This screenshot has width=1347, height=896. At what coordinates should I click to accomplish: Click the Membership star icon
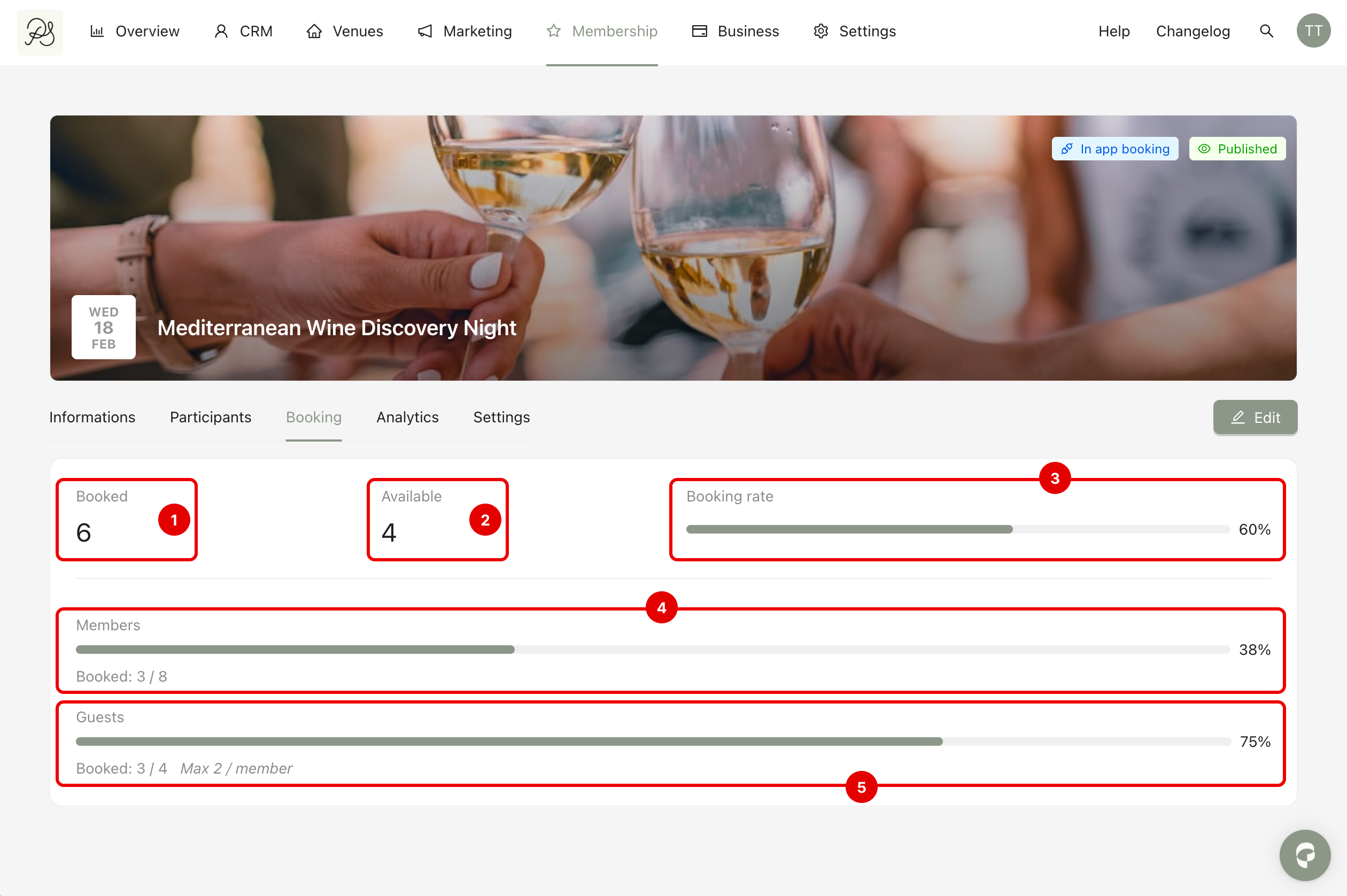click(x=554, y=32)
